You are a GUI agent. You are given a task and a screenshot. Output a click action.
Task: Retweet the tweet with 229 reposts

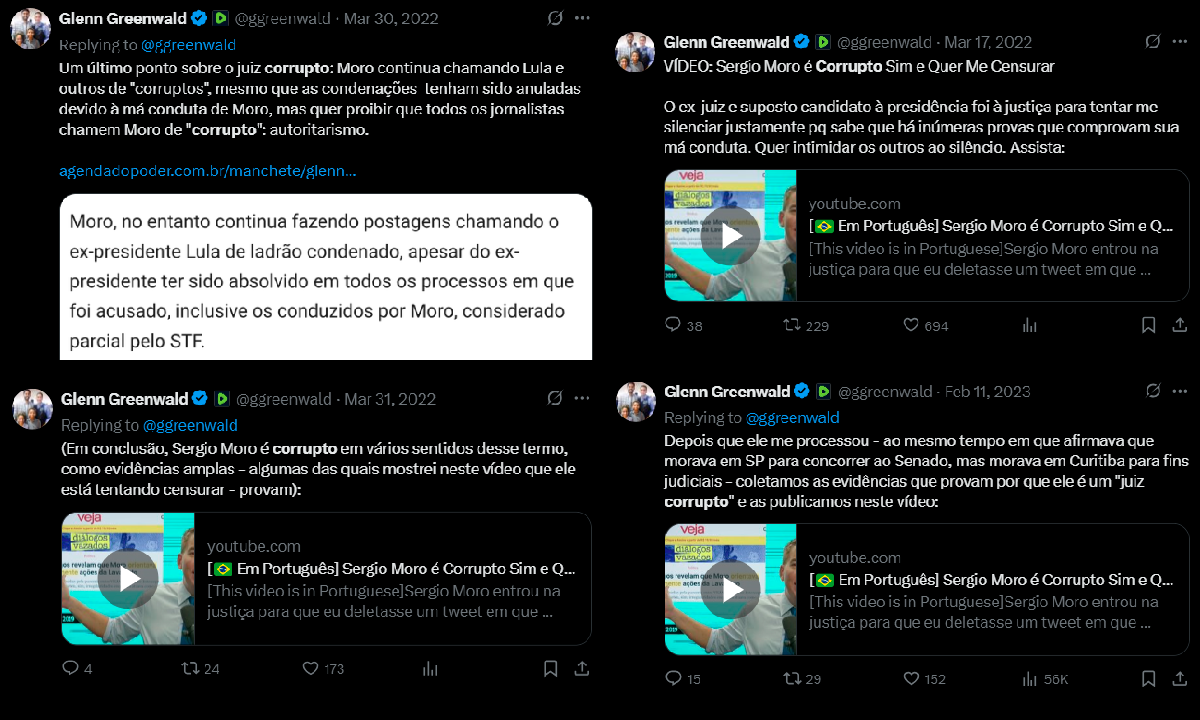click(791, 325)
